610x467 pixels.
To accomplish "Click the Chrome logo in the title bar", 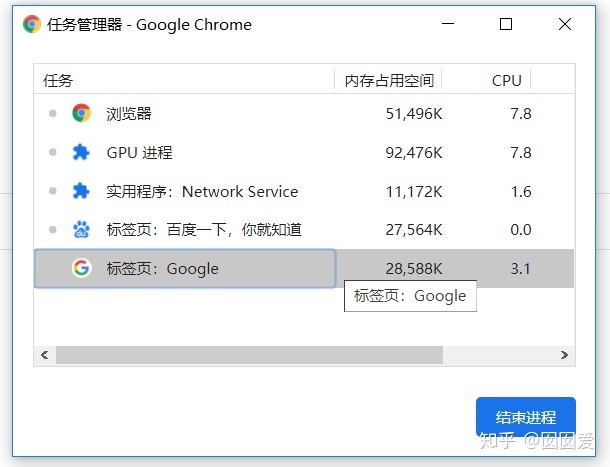I will 32,24.
